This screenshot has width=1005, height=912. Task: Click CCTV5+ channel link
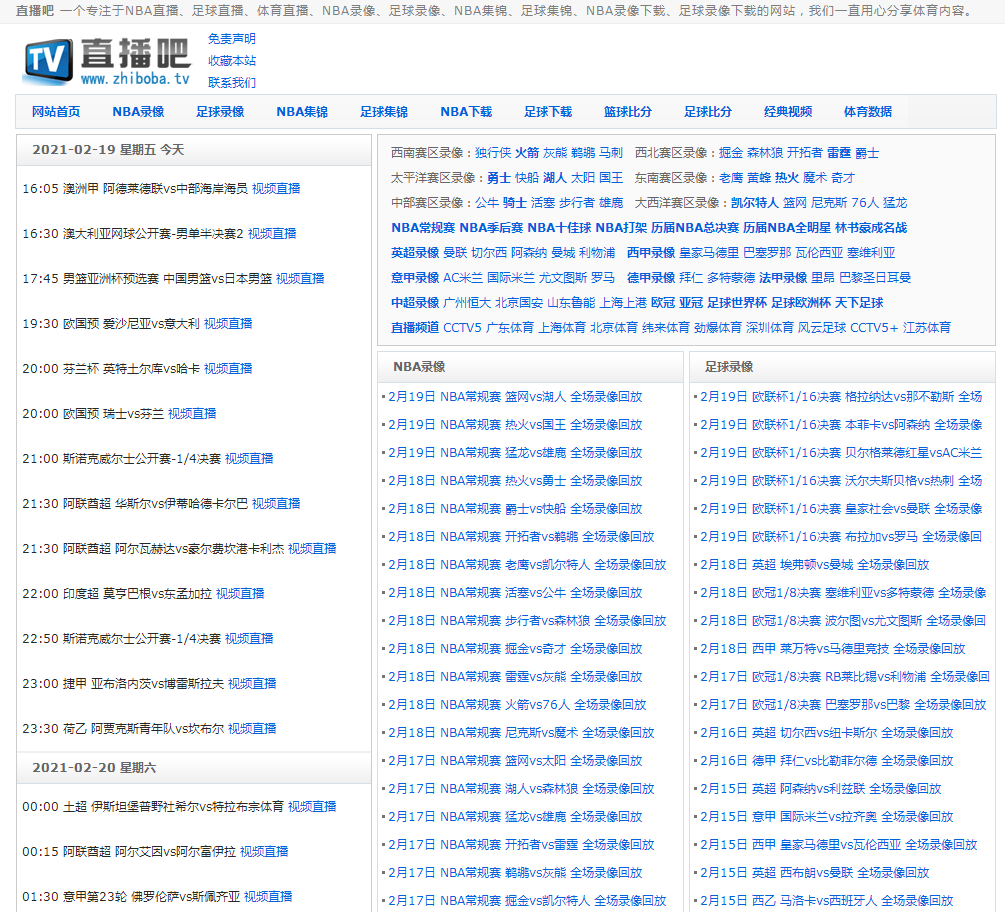click(x=874, y=327)
